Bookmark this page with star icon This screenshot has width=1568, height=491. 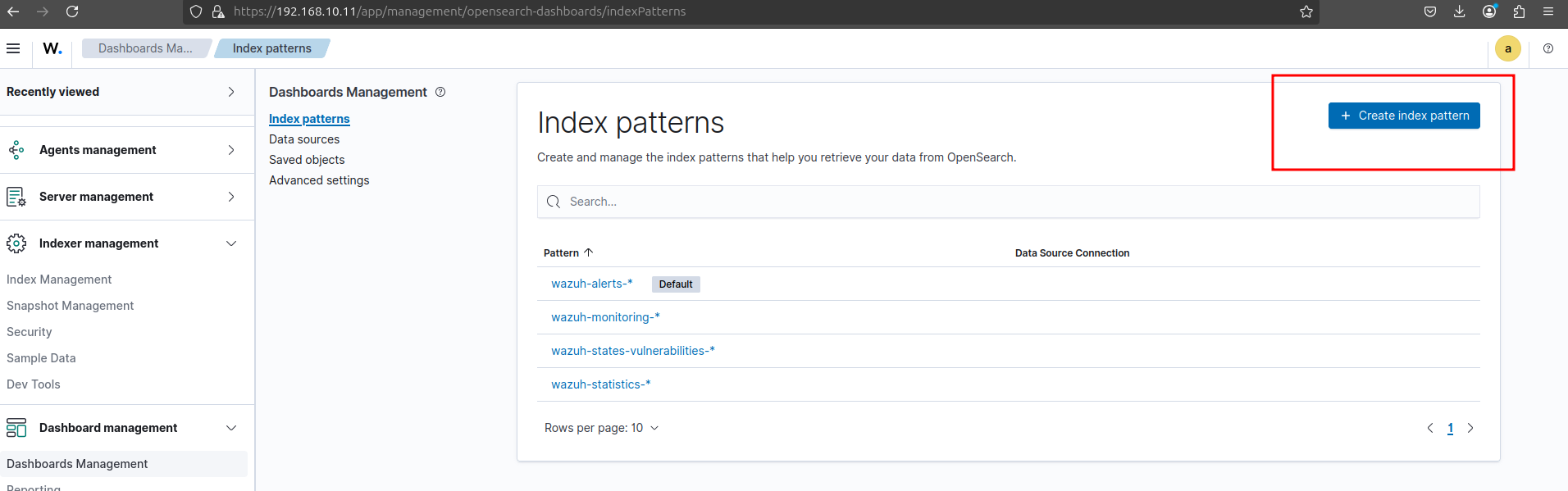(x=1306, y=11)
